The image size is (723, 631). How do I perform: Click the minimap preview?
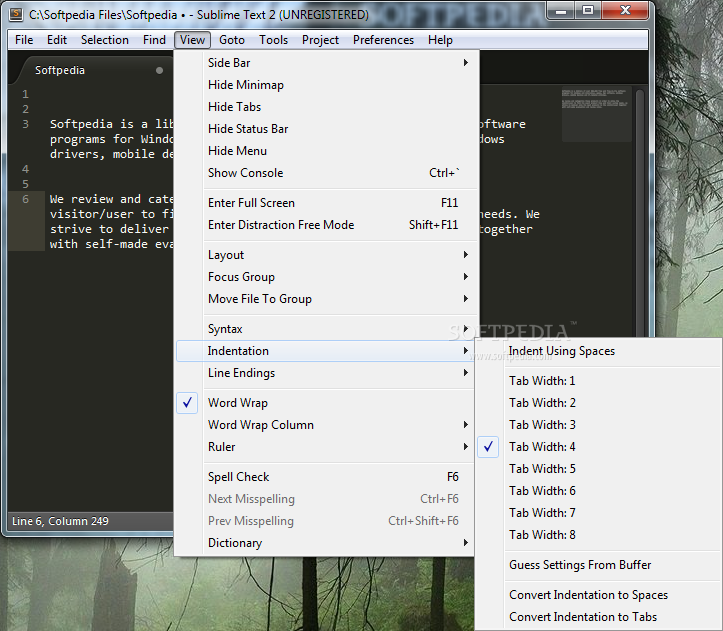(x=595, y=115)
